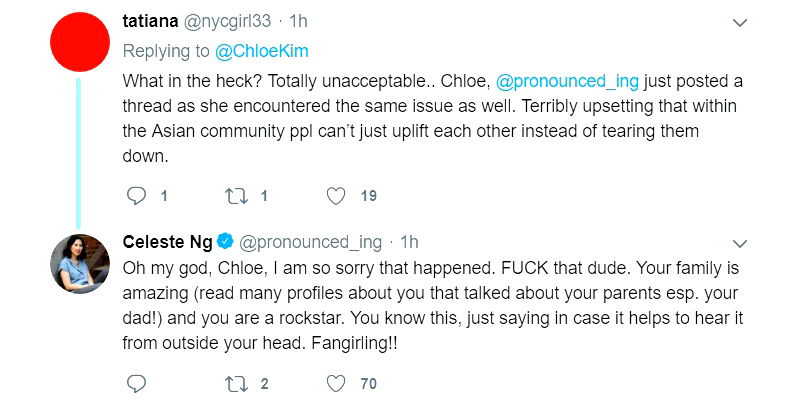Reply to tatiana's tweet
This screenshot has width=800, height=400.
pyautogui.click(x=138, y=196)
